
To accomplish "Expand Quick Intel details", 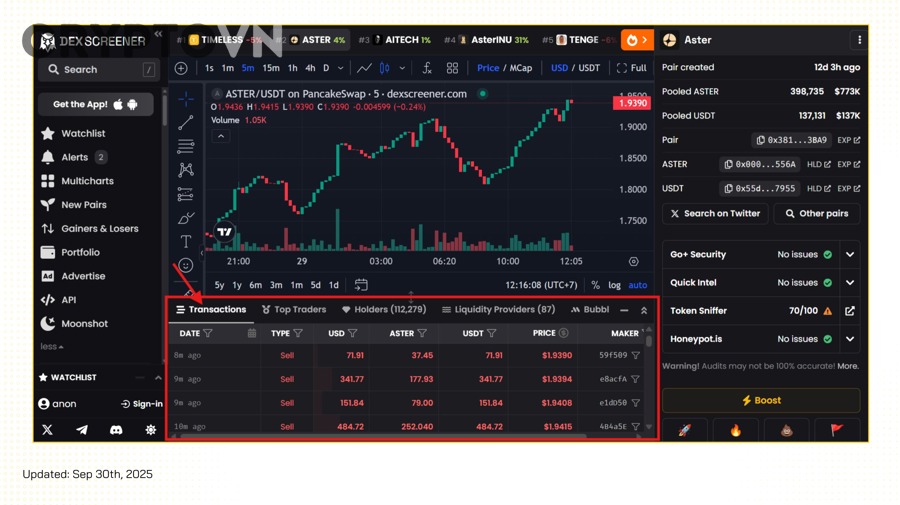I will [850, 283].
